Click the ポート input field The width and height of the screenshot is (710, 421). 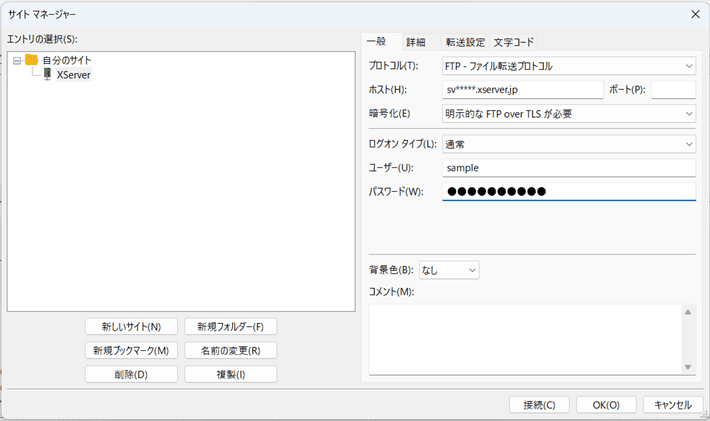point(673,90)
